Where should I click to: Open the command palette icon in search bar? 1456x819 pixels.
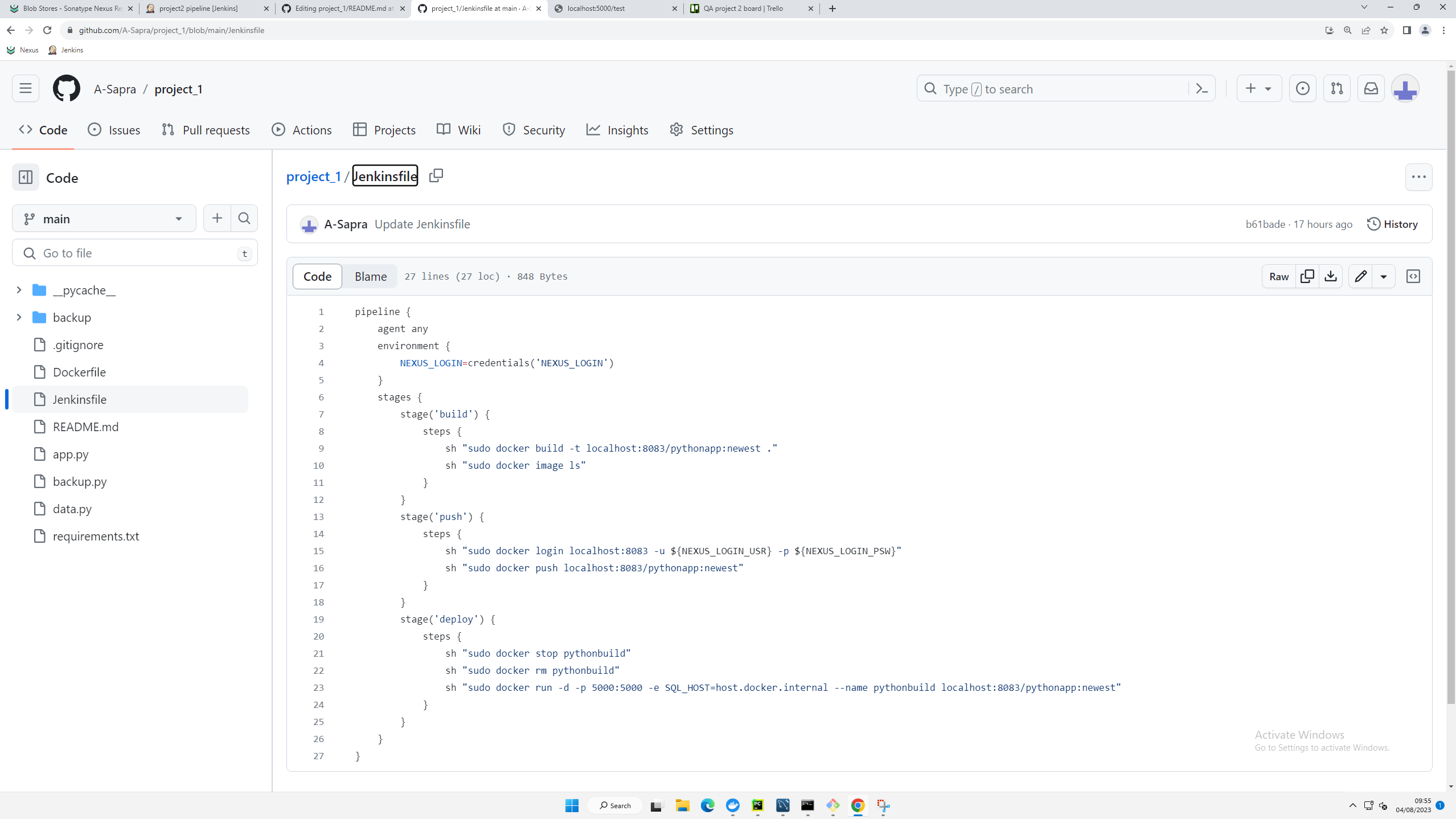pyautogui.click(x=1201, y=88)
